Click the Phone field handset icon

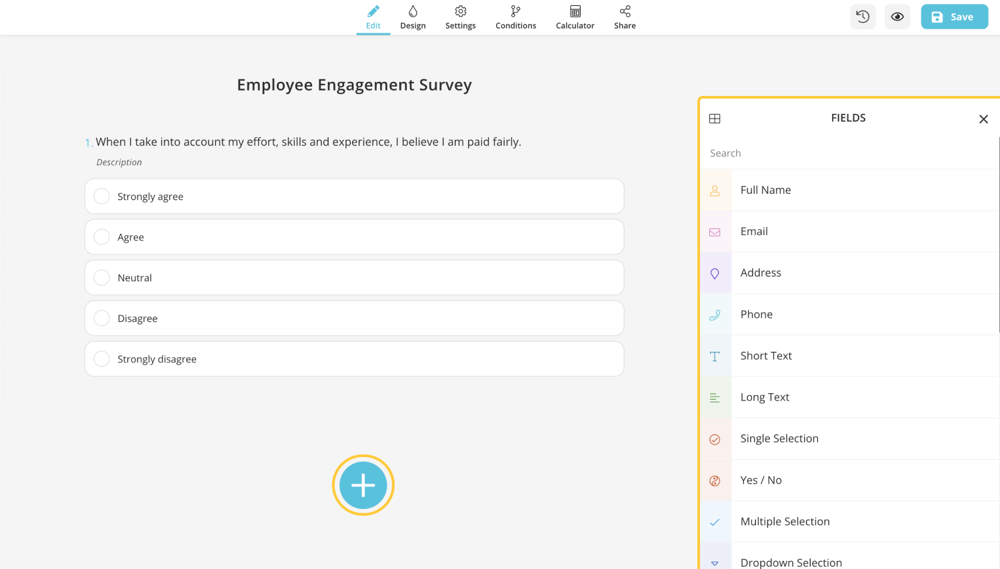point(715,315)
